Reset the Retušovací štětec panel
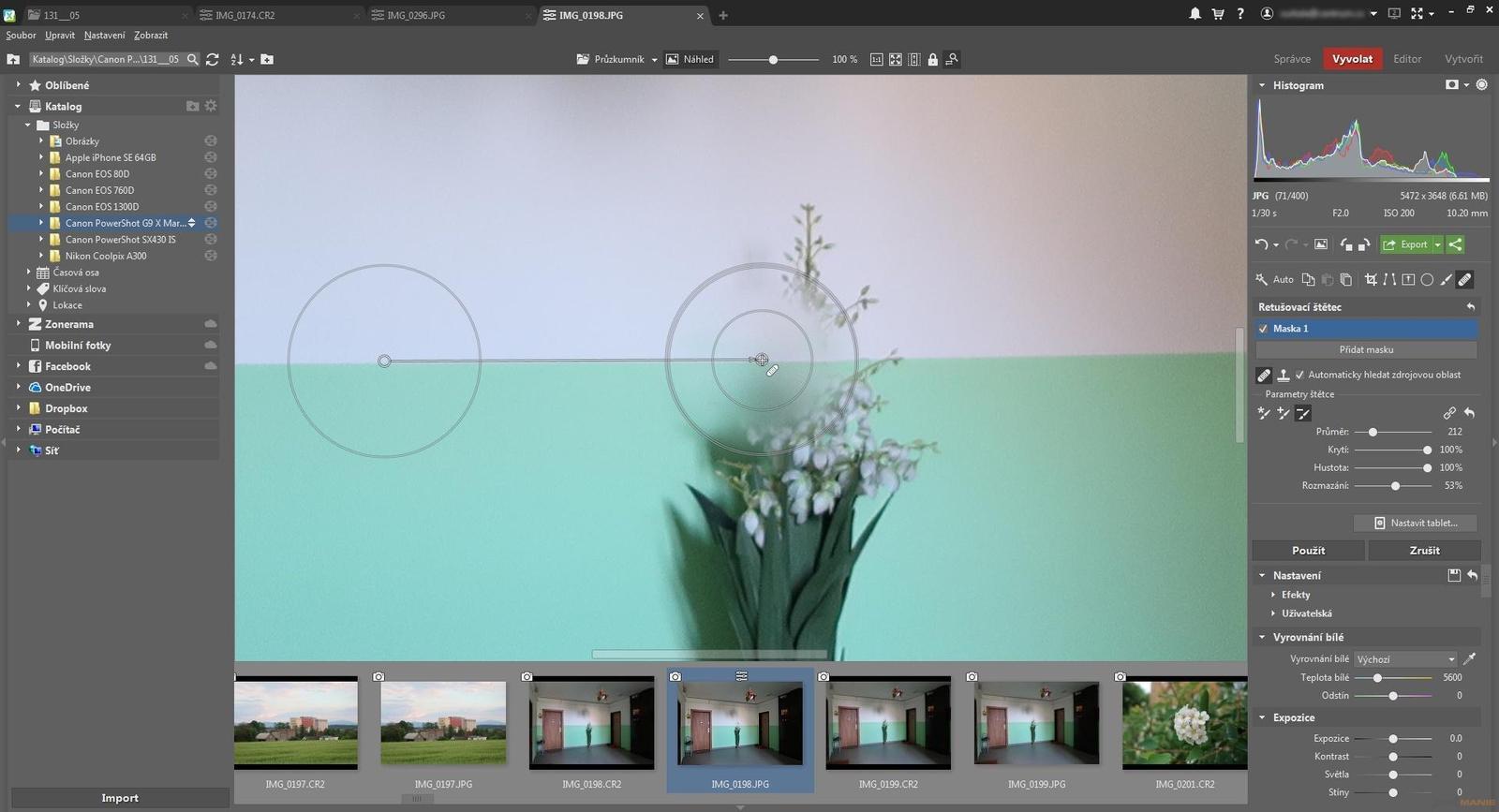This screenshot has width=1499, height=812. (1471, 307)
